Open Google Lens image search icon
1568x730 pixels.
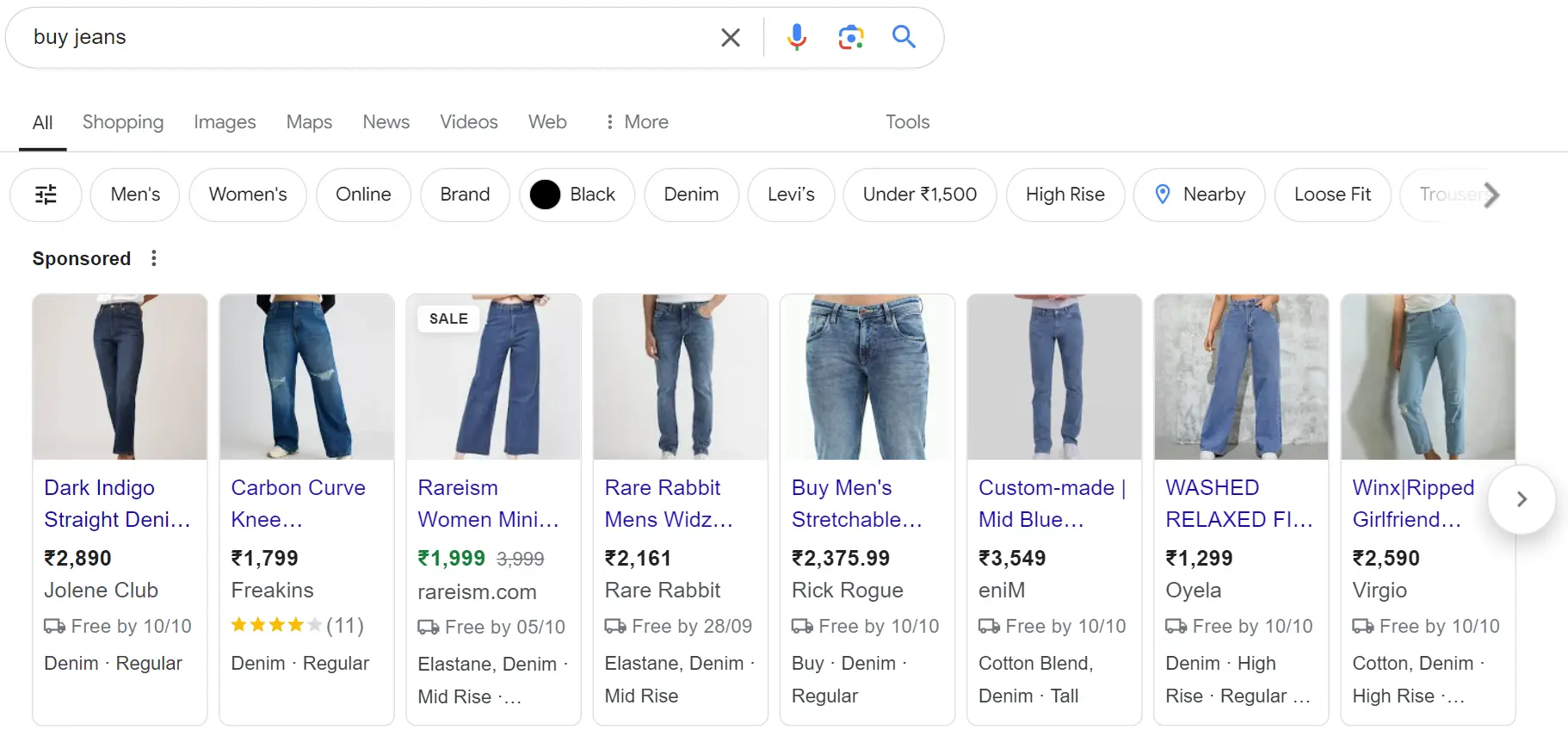click(851, 37)
